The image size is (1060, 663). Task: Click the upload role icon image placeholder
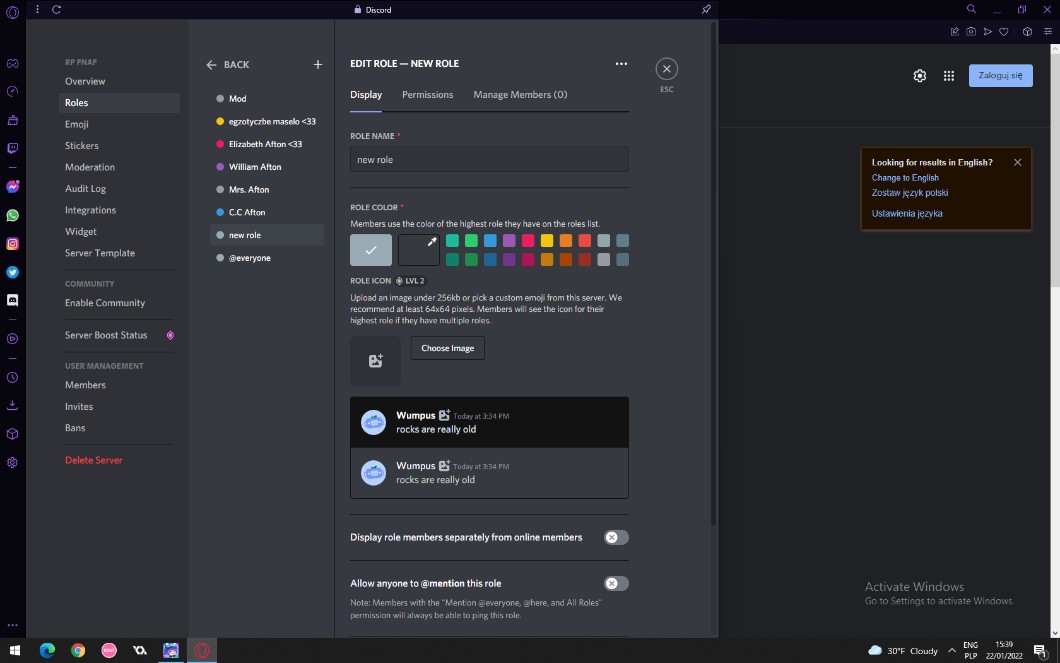pos(375,361)
